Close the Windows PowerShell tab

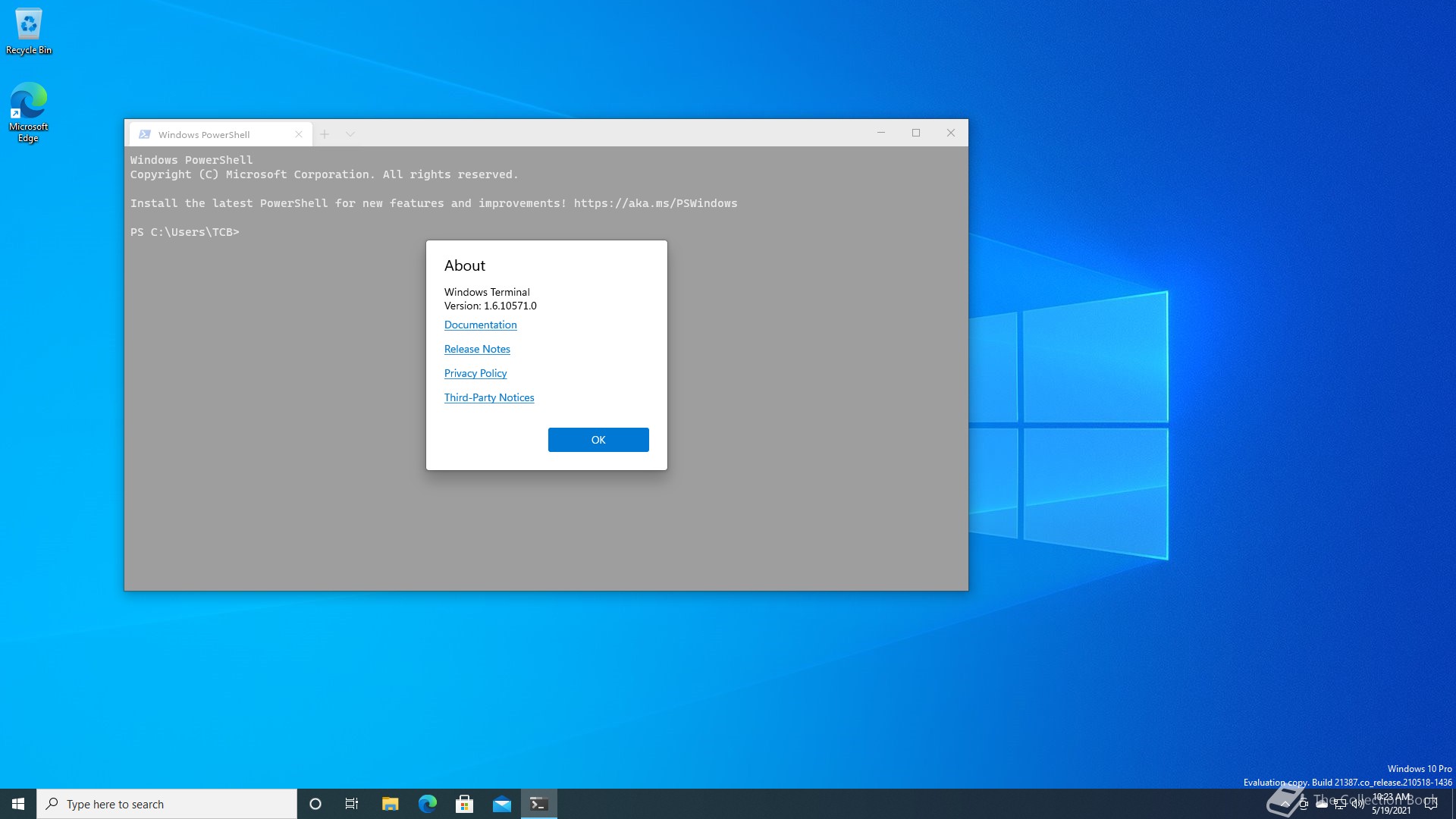[299, 134]
